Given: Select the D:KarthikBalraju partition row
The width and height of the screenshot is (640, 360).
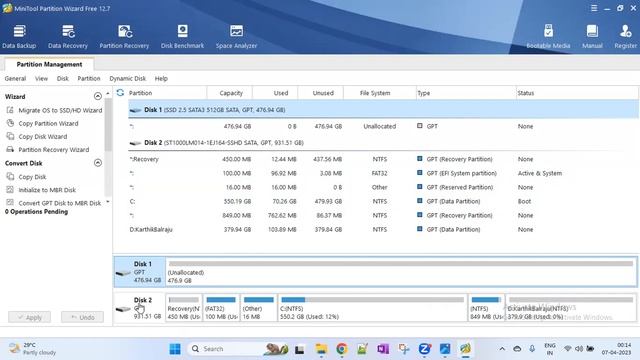Looking at the screenshot, I should (x=383, y=229).
